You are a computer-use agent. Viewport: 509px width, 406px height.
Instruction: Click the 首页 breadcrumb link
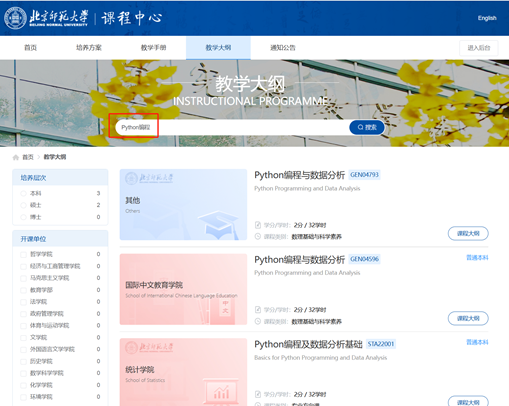pos(28,157)
